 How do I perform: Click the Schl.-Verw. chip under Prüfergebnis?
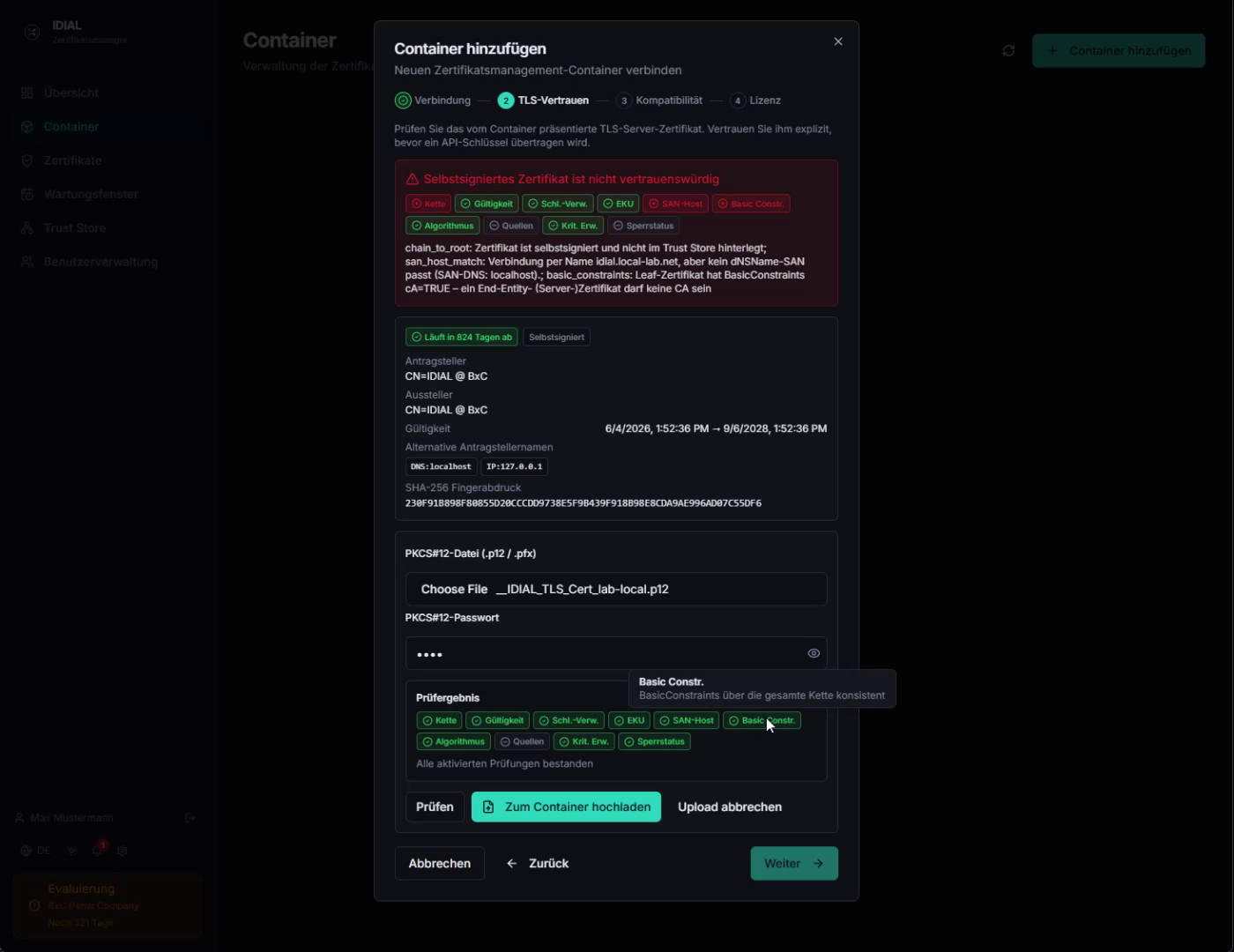(569, 720)
